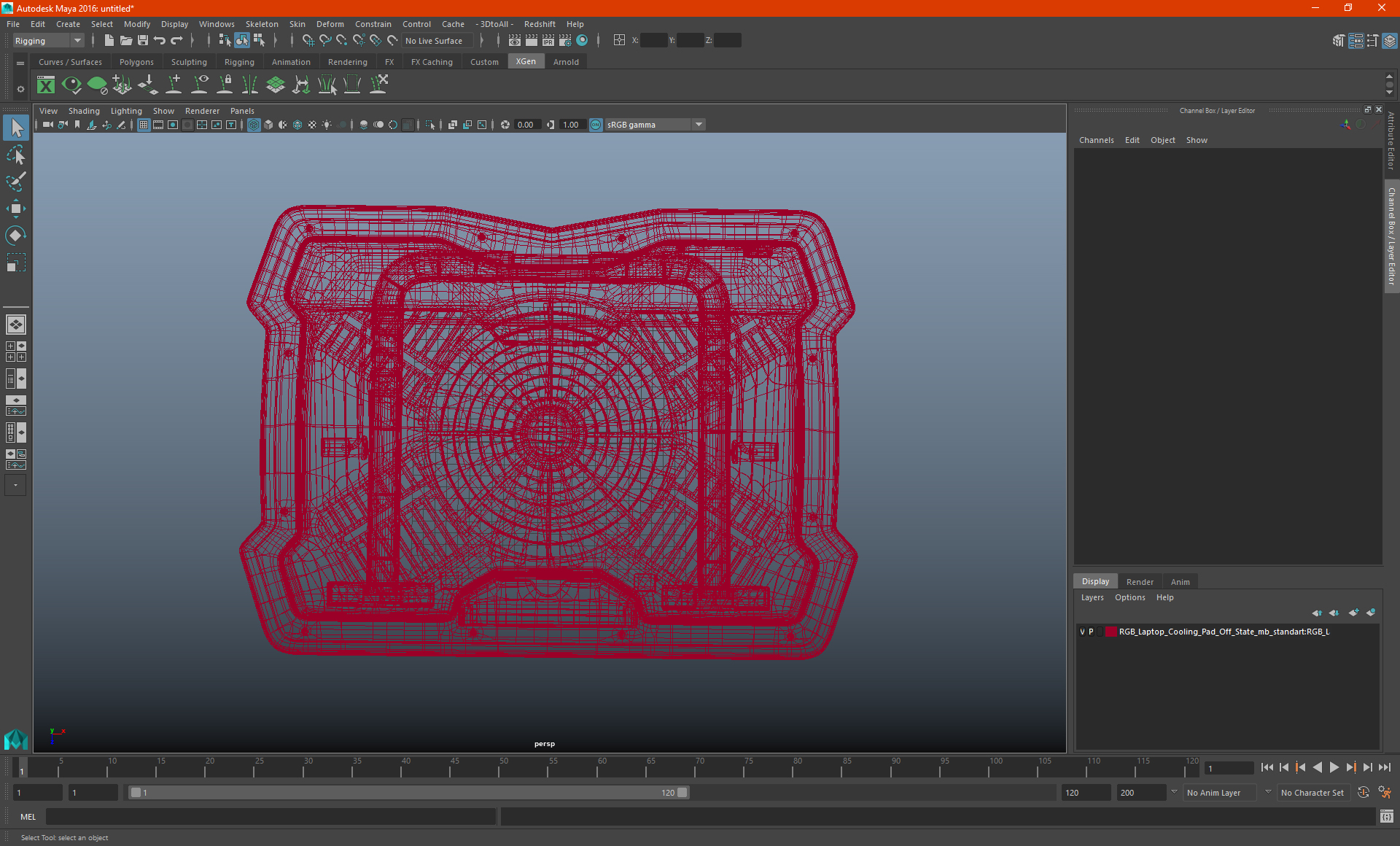Viewport: 1400px width, 846px height.
Task: Click the Anim tab in Channel Box
Action: pyautogui.click(x=1179, y=581)
